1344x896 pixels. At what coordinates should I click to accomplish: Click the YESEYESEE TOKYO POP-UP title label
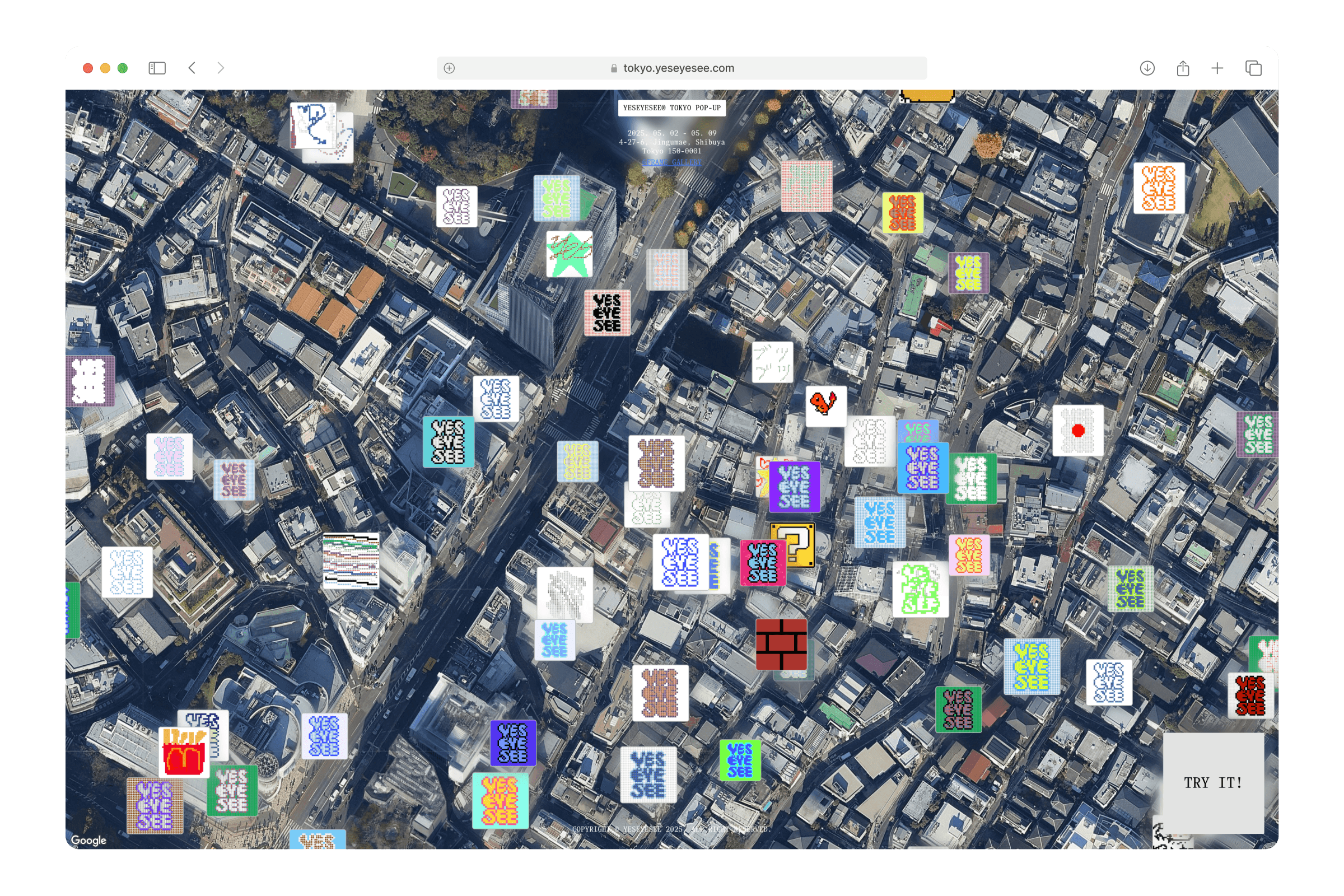[x=671, y=108]
